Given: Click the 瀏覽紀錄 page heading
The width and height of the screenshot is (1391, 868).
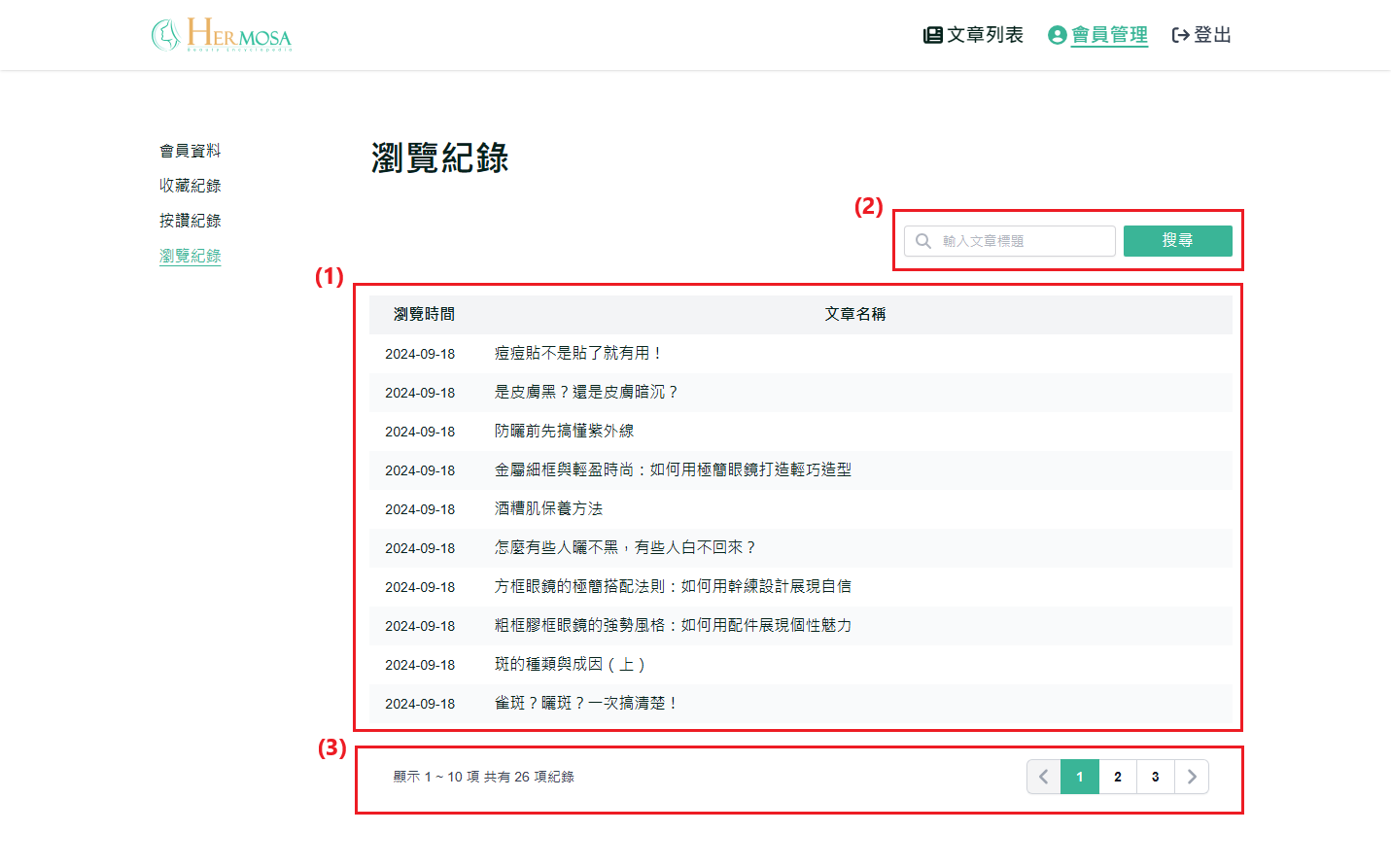Looking at the screenshot, I should [x=440, y=157].
